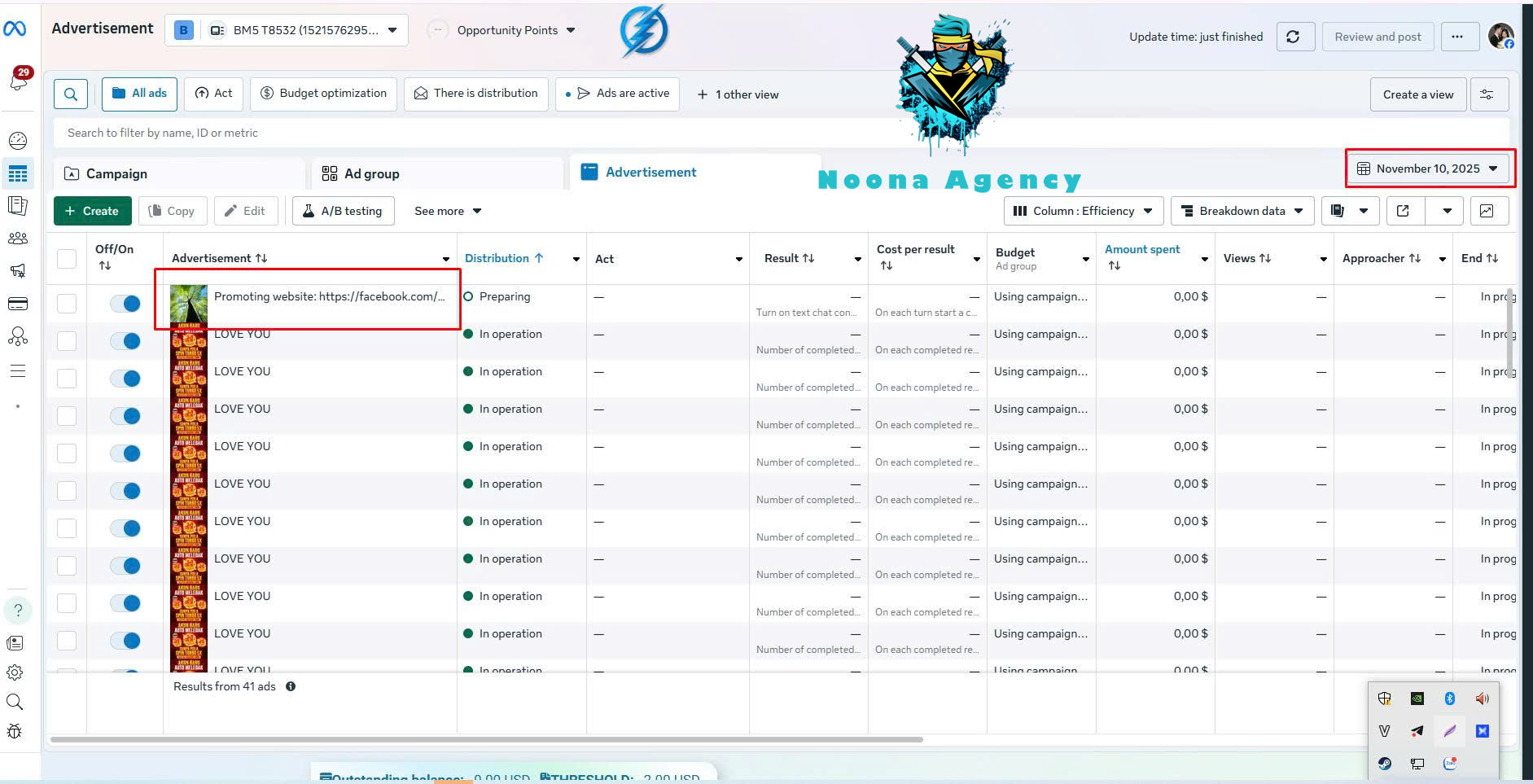Open the search magnifier in views bar
Viewport: 1533px width, 784px height.
71,94
